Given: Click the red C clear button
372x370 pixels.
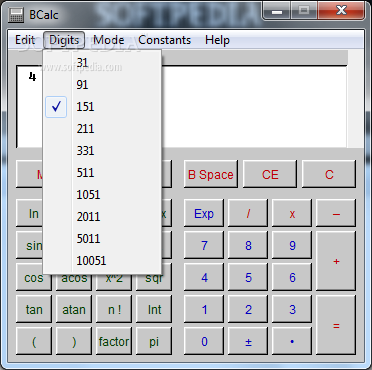Looking at the screenshot, I should click(329, 174).
